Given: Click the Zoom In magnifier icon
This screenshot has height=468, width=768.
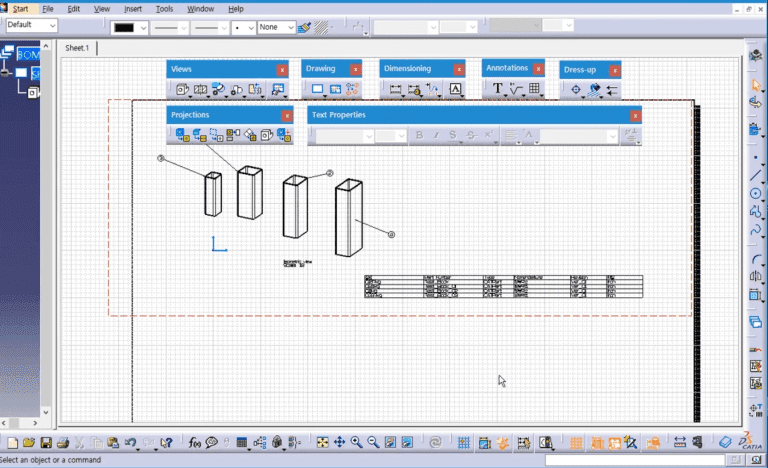Looking at the screenshot, I should (356, 442).
